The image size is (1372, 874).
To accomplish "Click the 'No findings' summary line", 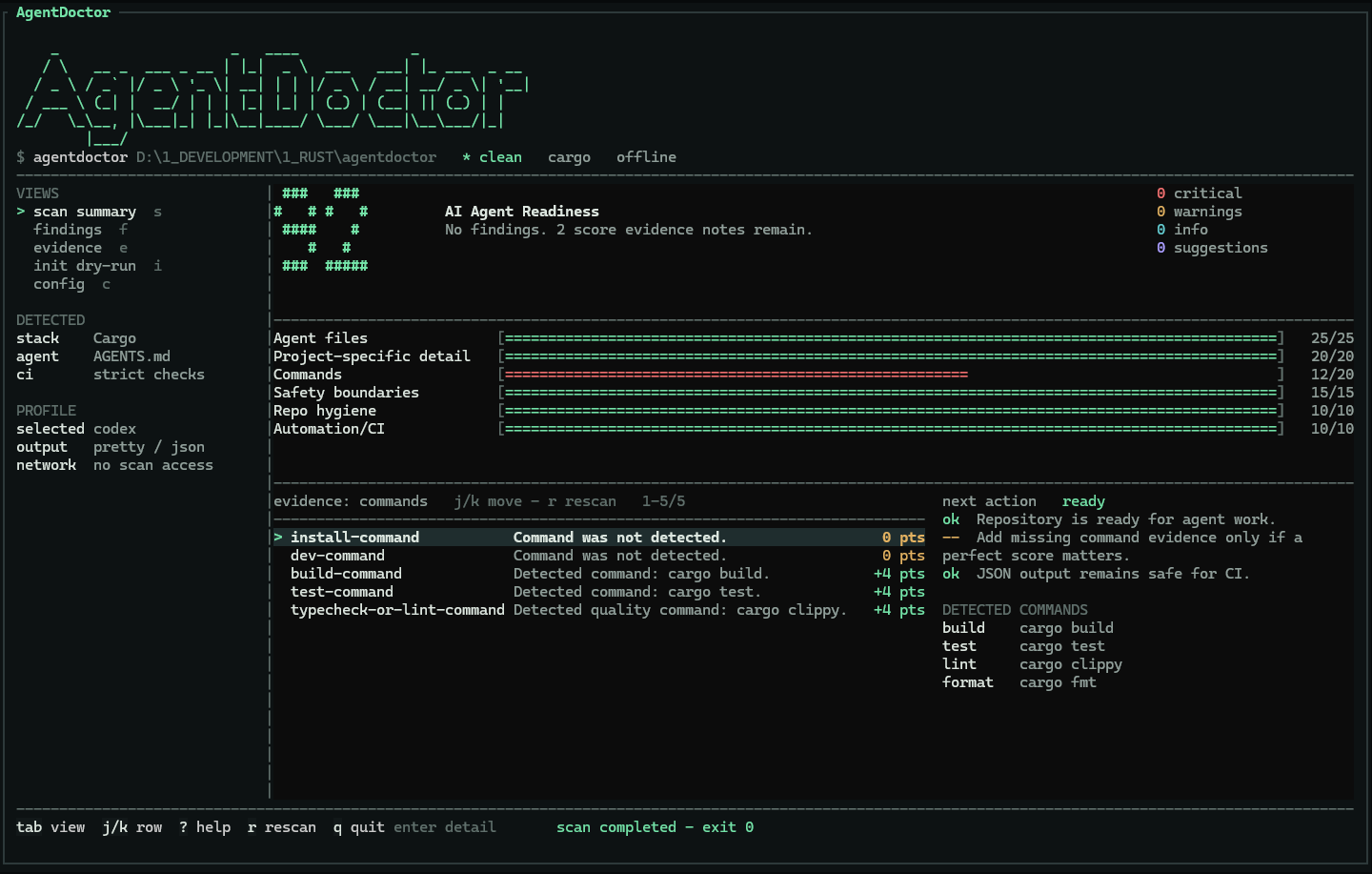I will click(629, 230).
